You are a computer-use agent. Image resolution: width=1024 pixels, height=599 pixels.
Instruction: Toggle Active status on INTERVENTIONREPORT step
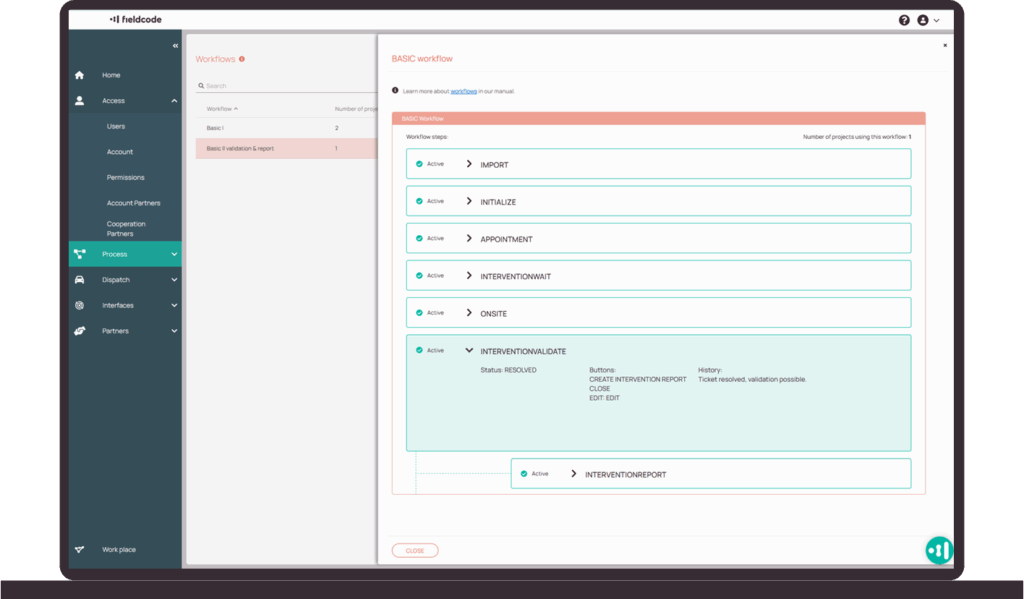pyautogui.click(x=524, y=473)
